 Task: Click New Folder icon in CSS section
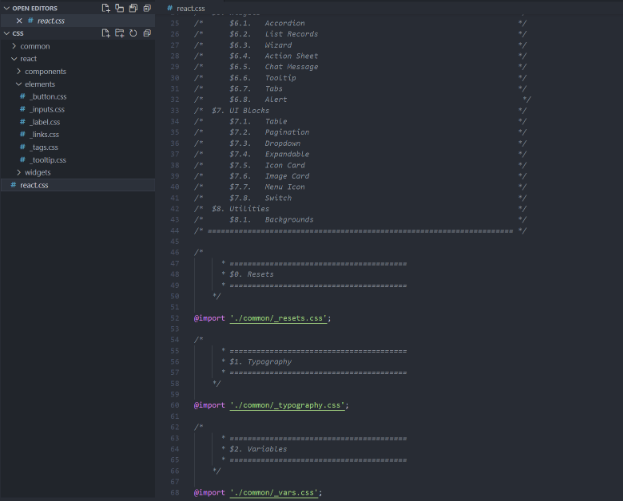120,33
